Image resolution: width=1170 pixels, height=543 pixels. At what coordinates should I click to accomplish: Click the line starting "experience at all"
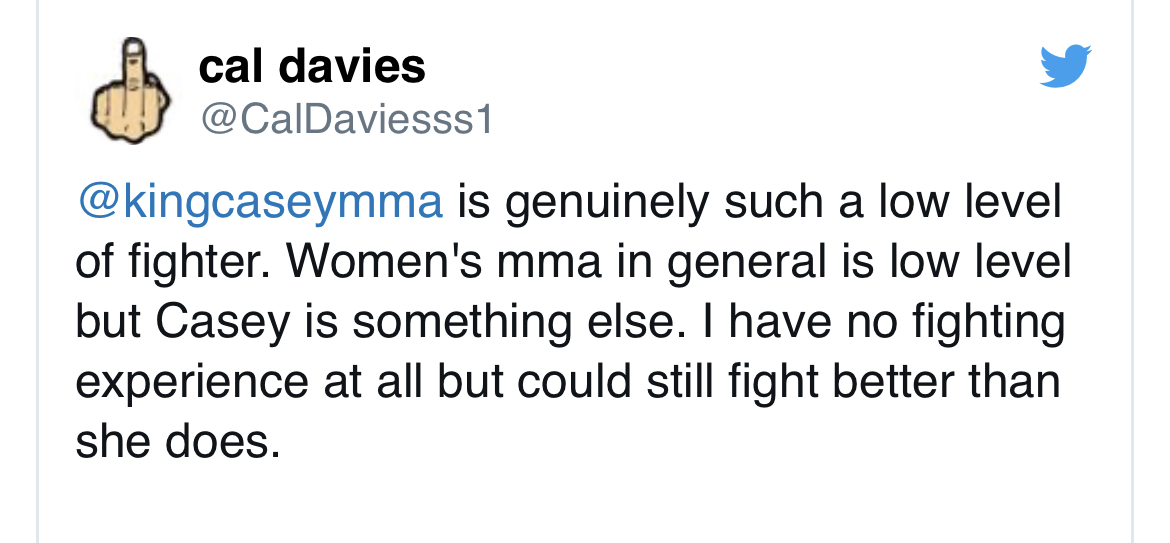coord(567,381)
